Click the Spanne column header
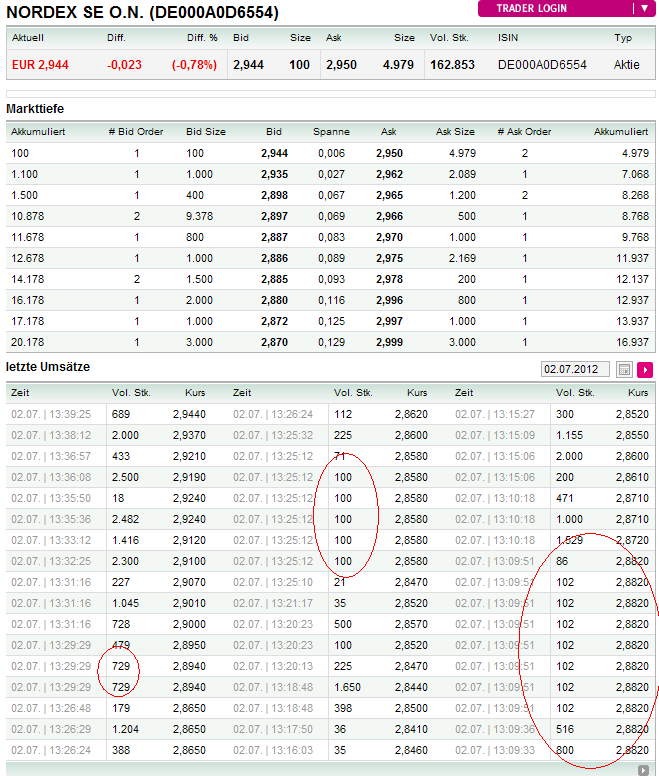 pyautogui.click(x=331, y=132)
